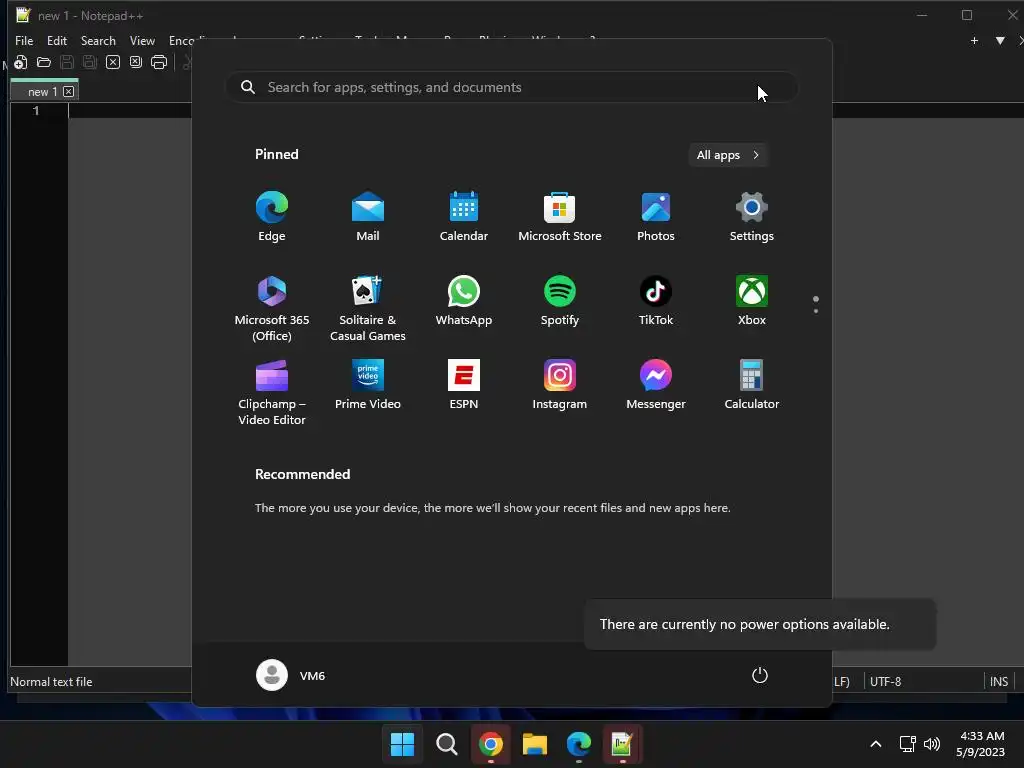The height and width of the screenshot is (768, 1024).
Task: Click Print icon in Notepad++ toolbar
Action: tap(159, 63)
